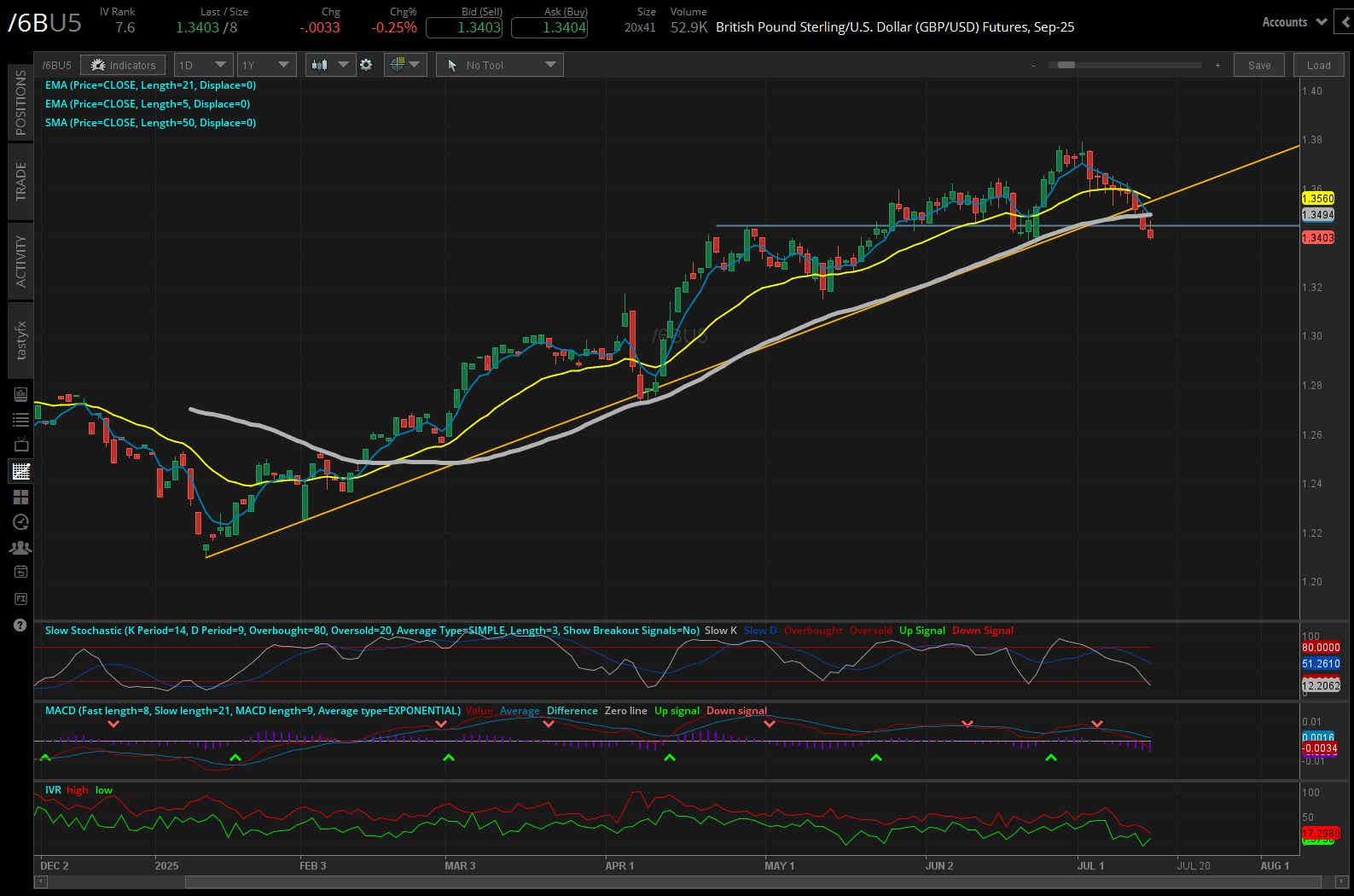Open the Indicators panel
The height and width of the screenshot is (896, 1354).
(x=124, y=65)
